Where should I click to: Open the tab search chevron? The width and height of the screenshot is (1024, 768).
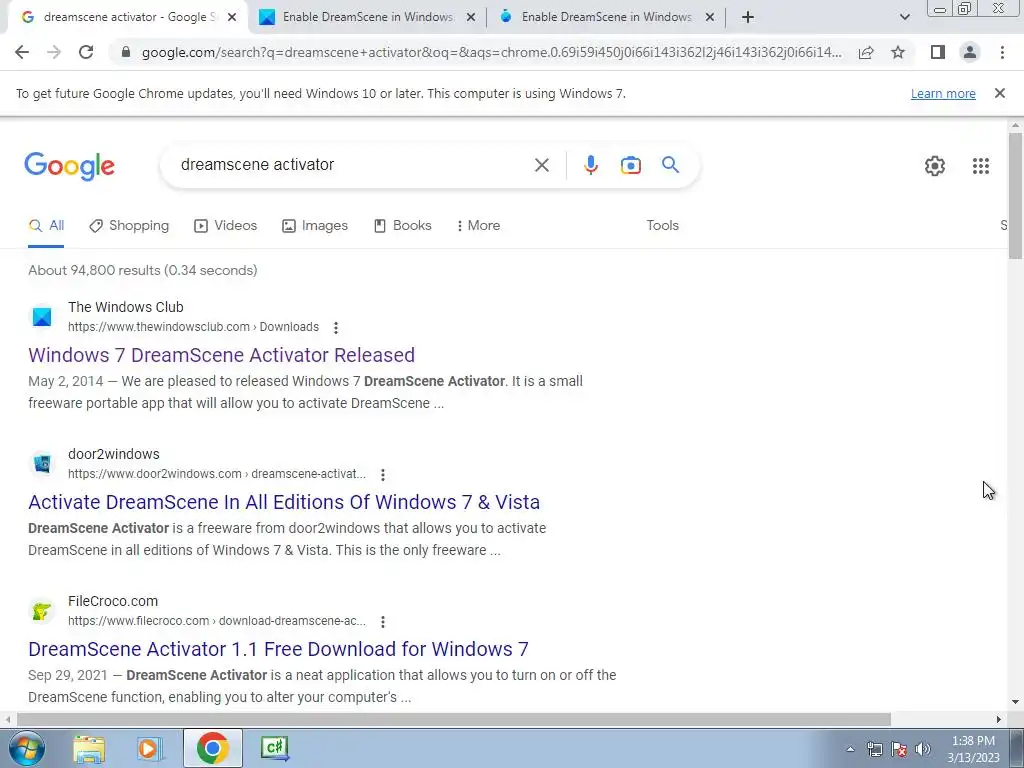click(x=904, y=17)
